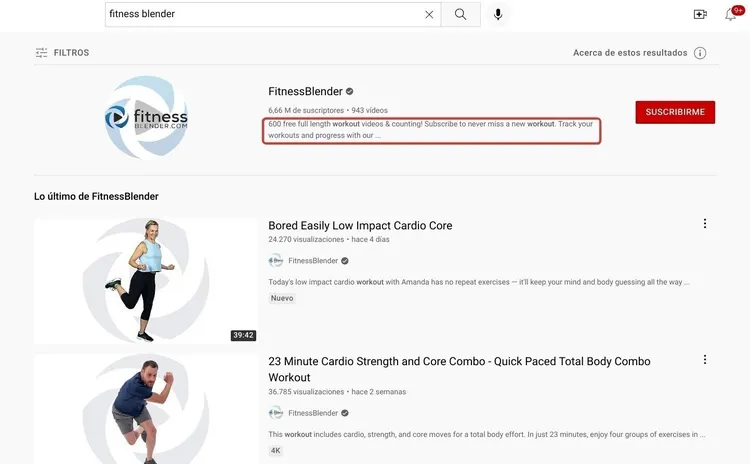Click the magnifying glass search button

click(461, 14)
